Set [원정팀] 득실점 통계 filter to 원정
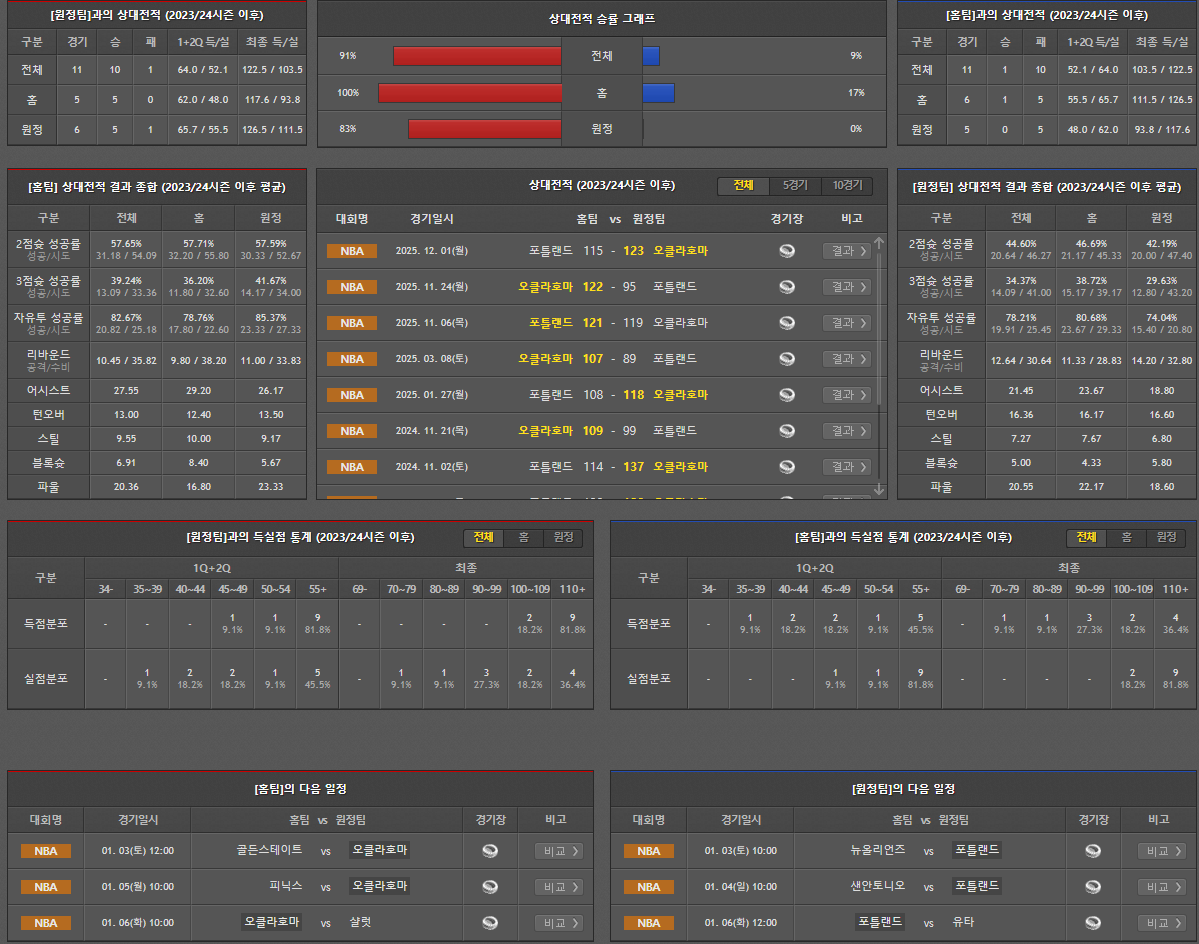The height and width of the screenshot is (944, 1199). [x=563, y=538]
